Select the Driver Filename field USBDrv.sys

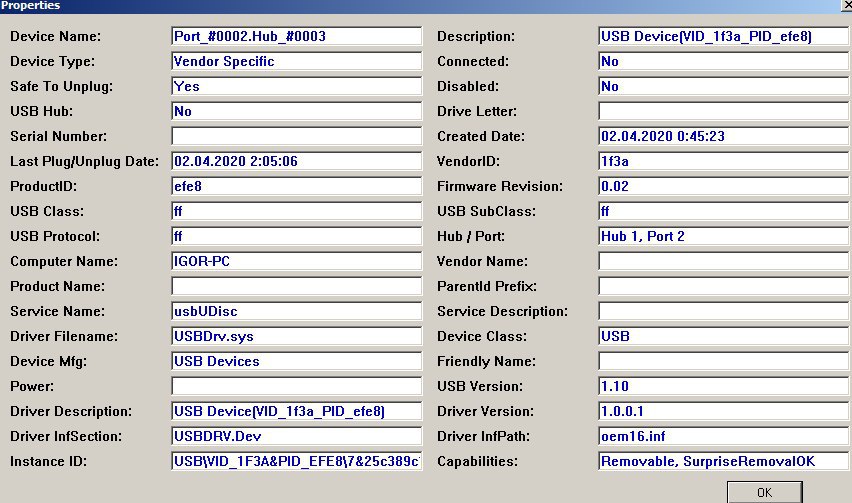point(297,336)
